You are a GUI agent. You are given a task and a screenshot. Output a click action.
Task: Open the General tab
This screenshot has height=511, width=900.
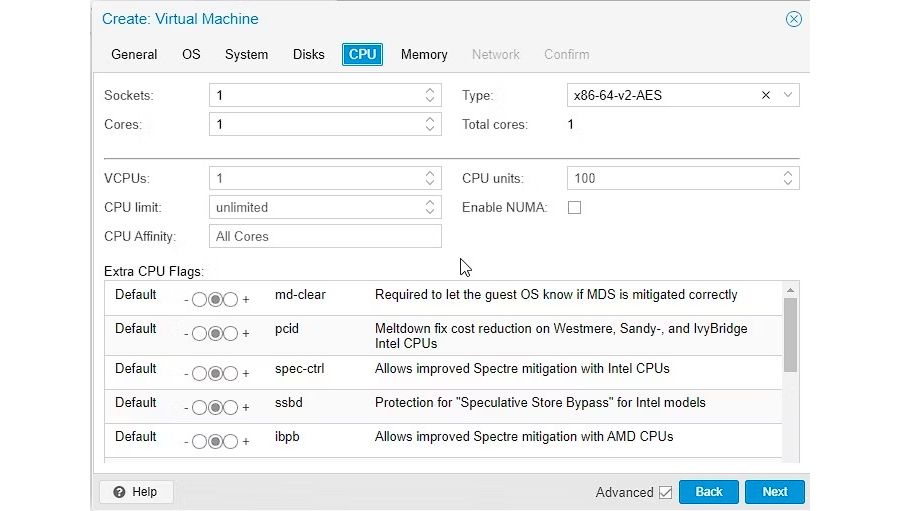coord(134,54)
